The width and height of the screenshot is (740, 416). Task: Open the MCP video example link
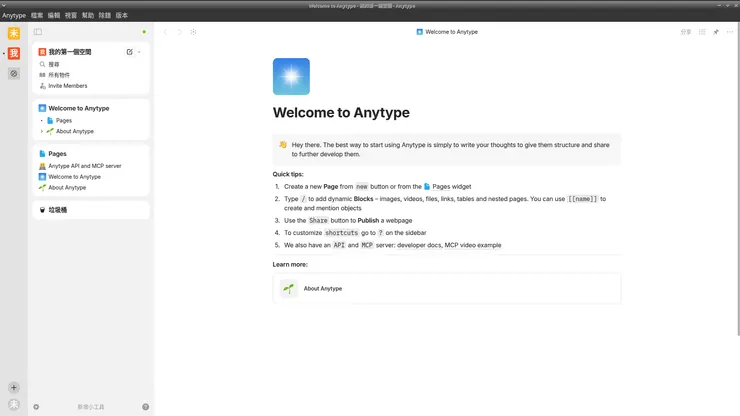tap(473, 245)
